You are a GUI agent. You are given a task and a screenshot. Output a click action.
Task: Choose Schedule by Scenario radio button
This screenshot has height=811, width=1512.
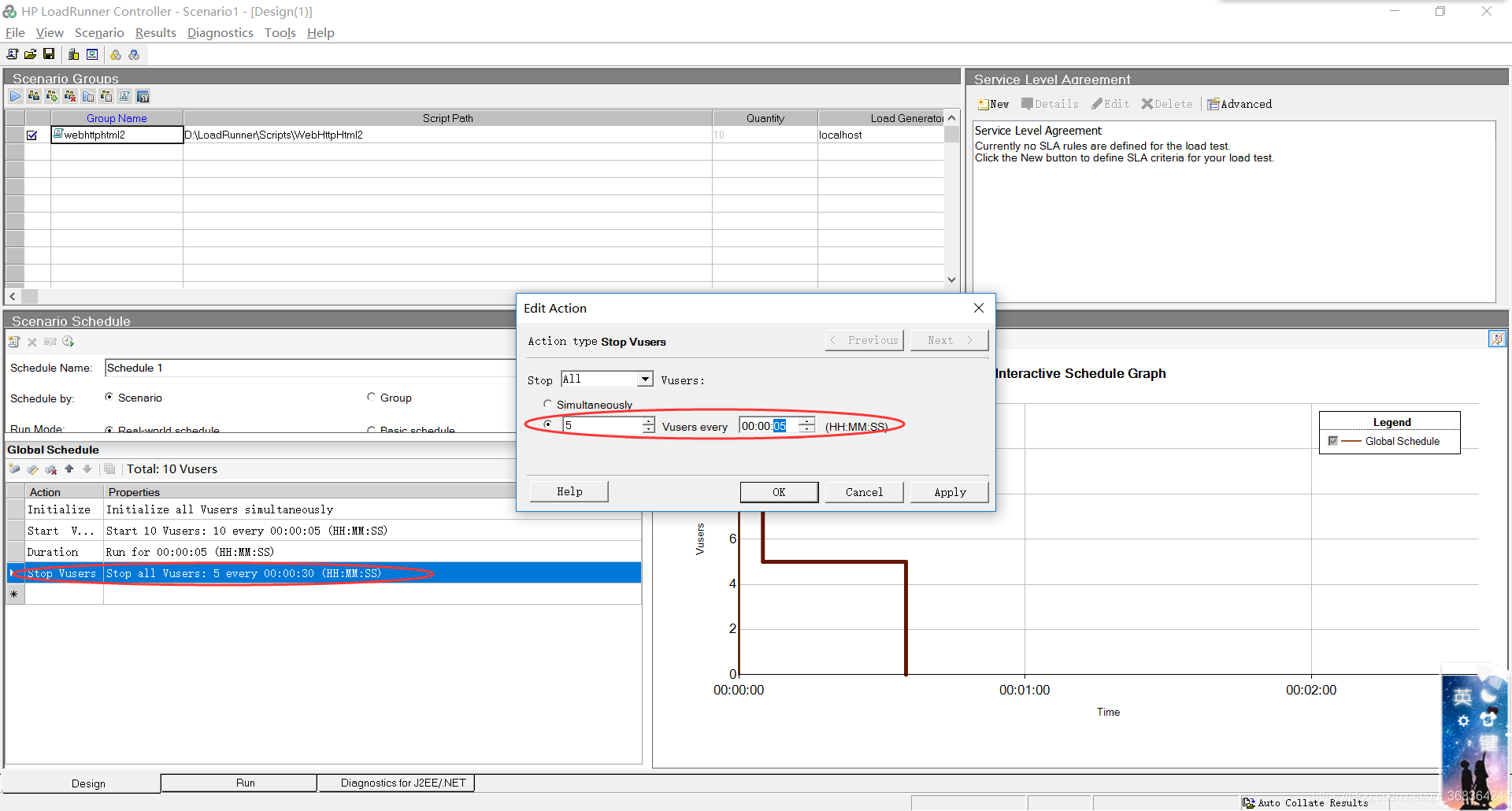[x=109, y=397]
